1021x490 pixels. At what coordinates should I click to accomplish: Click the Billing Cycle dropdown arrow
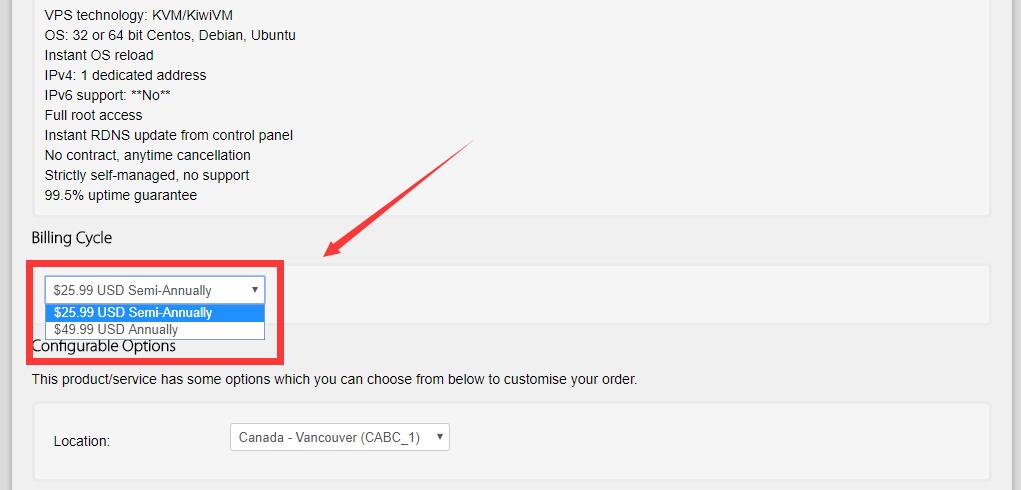(x=255, y=290)
